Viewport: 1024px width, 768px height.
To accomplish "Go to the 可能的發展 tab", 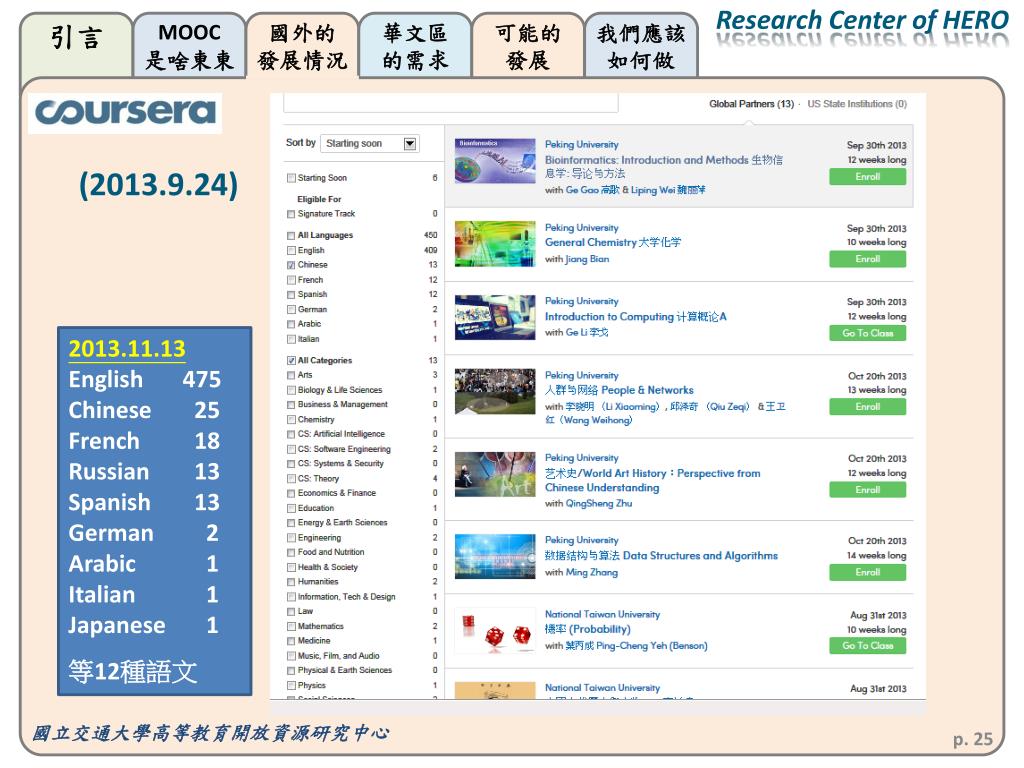I will 528,46.
